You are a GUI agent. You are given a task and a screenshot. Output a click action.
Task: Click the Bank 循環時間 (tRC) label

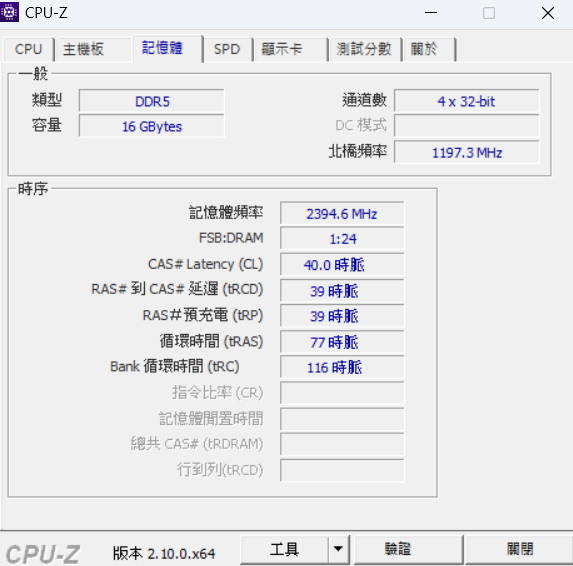(175, 366)
